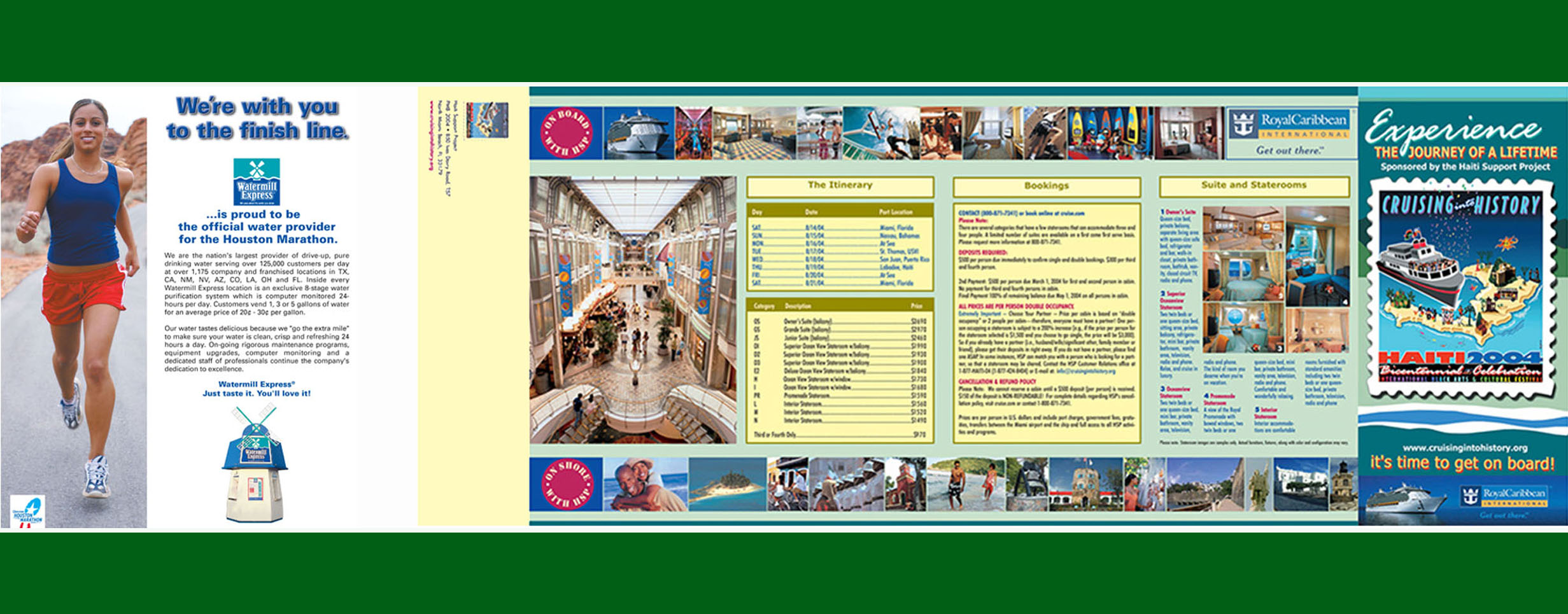
Task: Open the large ship promenade photo
Action: click(633, 310)
